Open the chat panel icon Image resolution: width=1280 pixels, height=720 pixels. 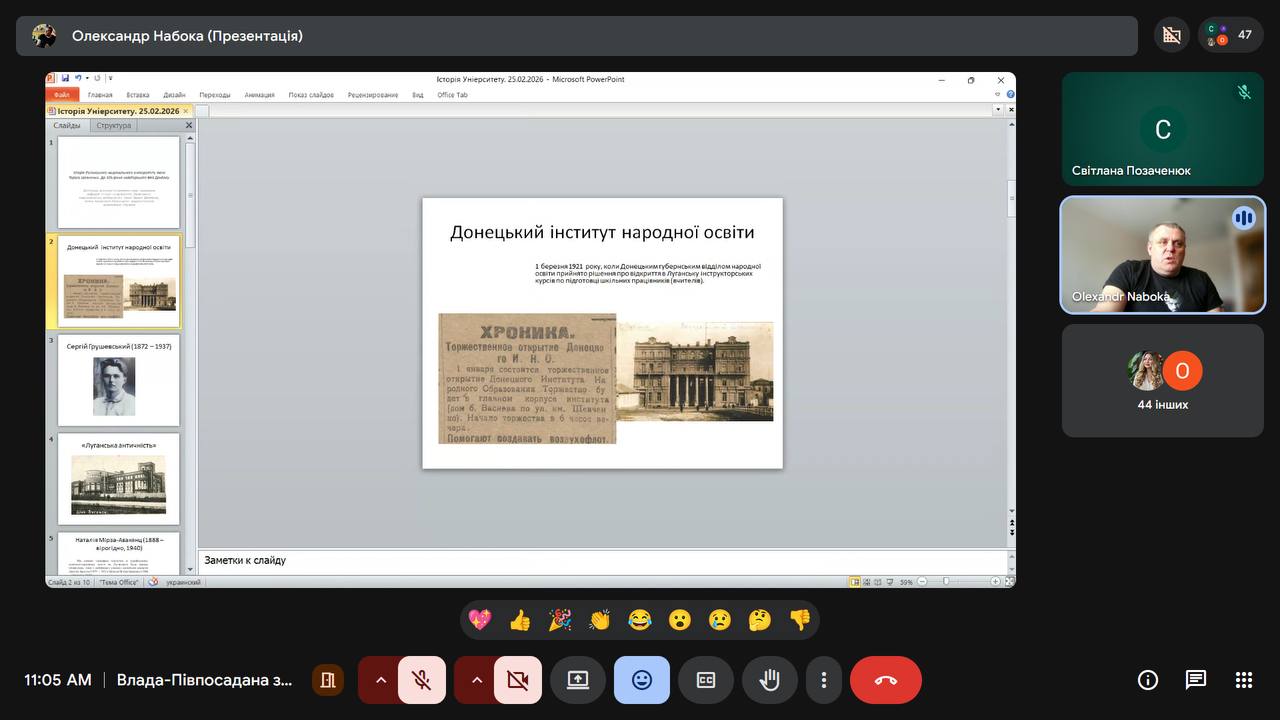pos(1195,680)
